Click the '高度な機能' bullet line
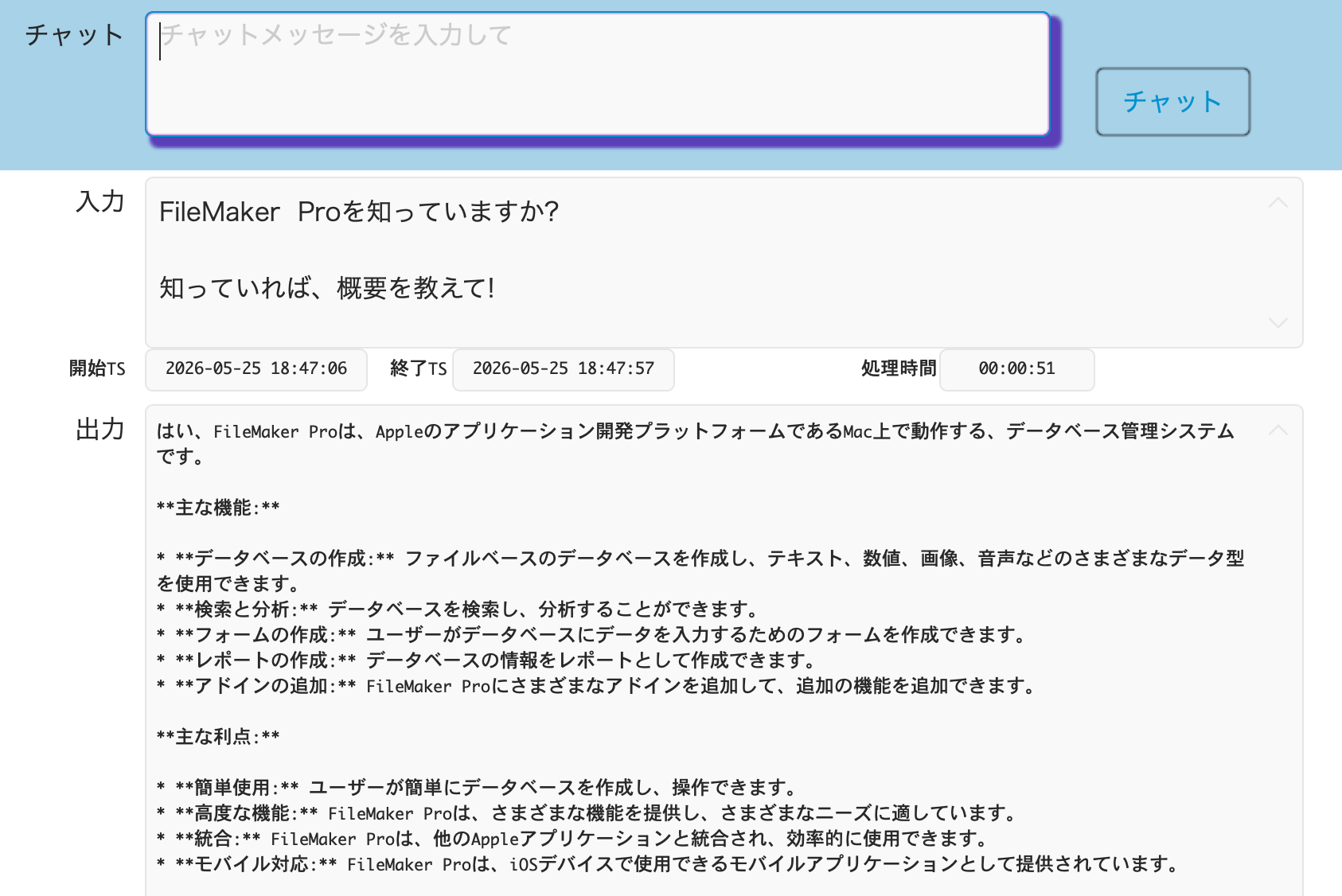 [587, 813]
